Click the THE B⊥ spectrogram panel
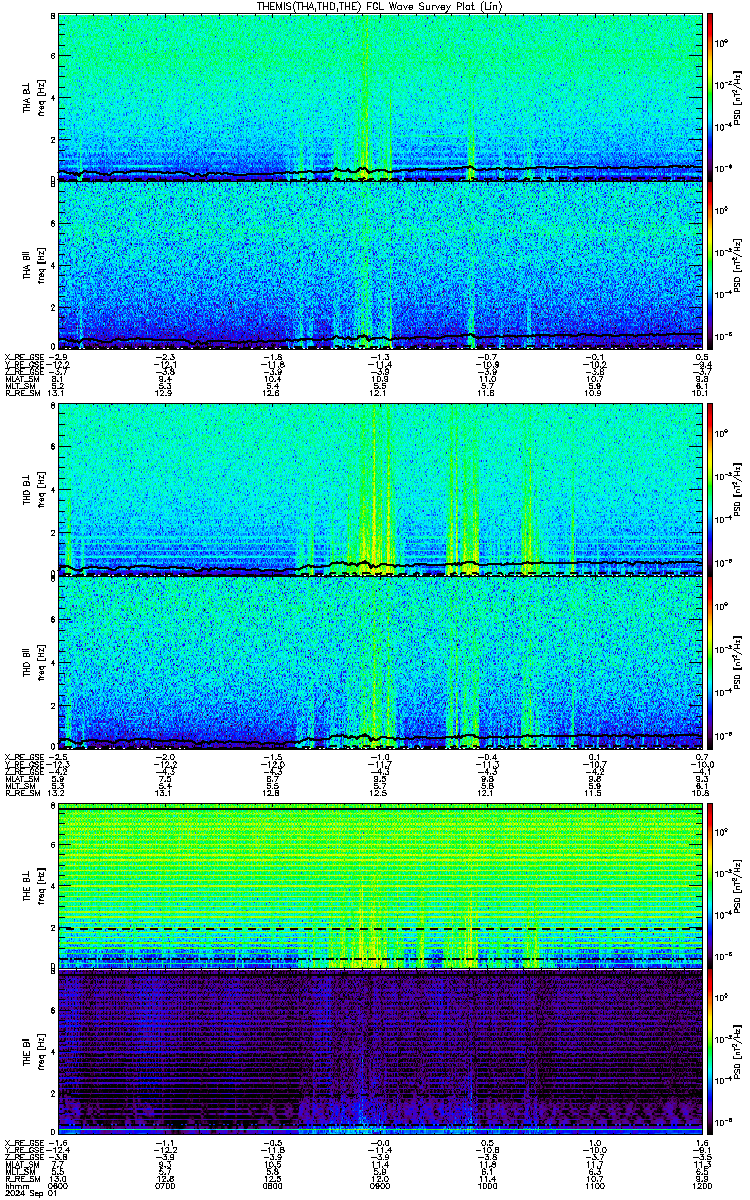 click(380, 886)
